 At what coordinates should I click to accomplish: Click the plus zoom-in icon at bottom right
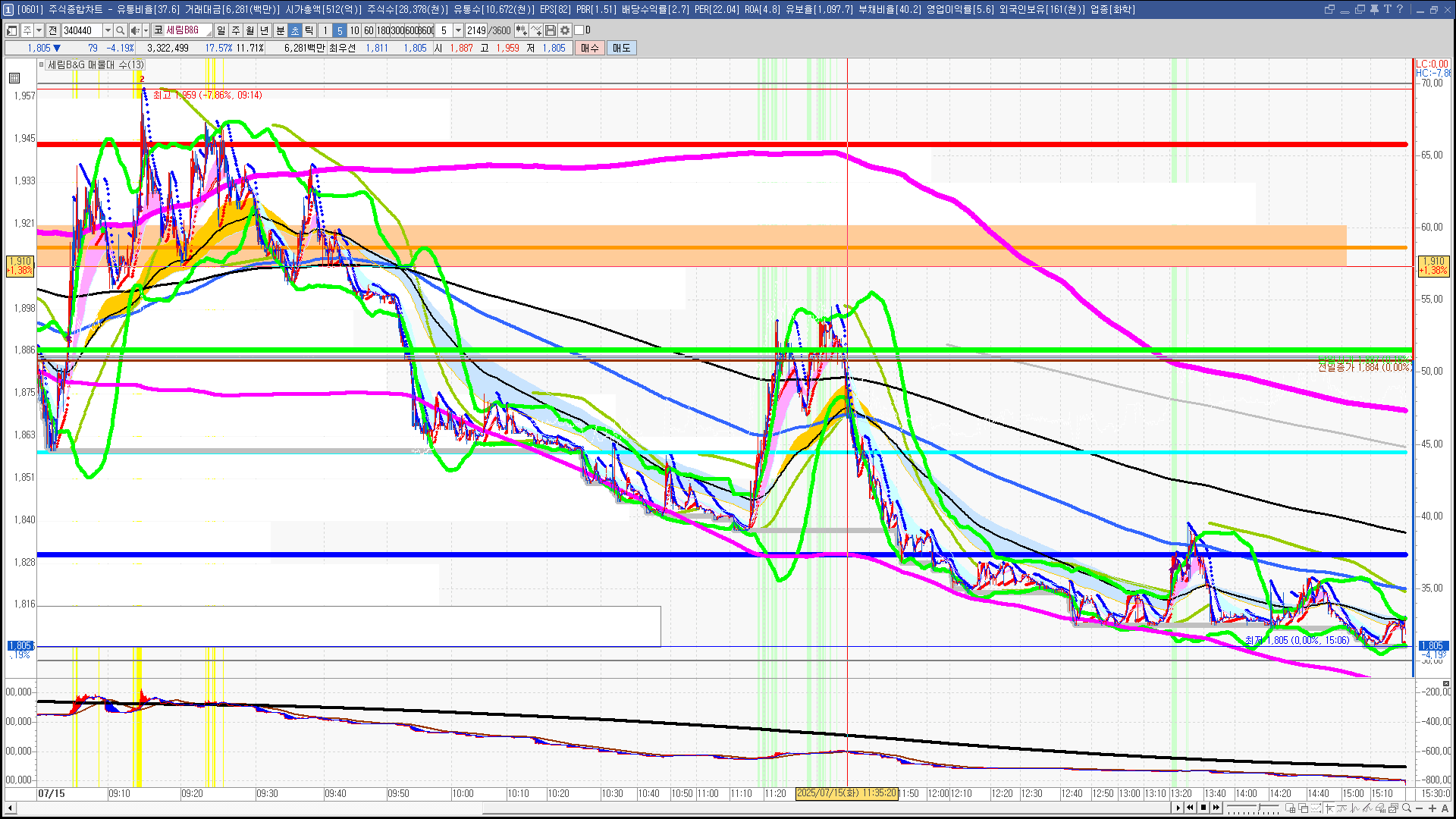pyautogui.click(x=1432, y=808)
